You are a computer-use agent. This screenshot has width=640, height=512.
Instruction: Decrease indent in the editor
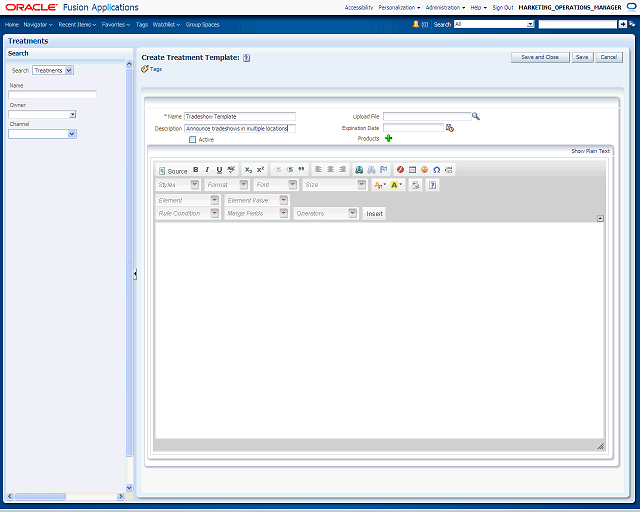pos(278,169)
